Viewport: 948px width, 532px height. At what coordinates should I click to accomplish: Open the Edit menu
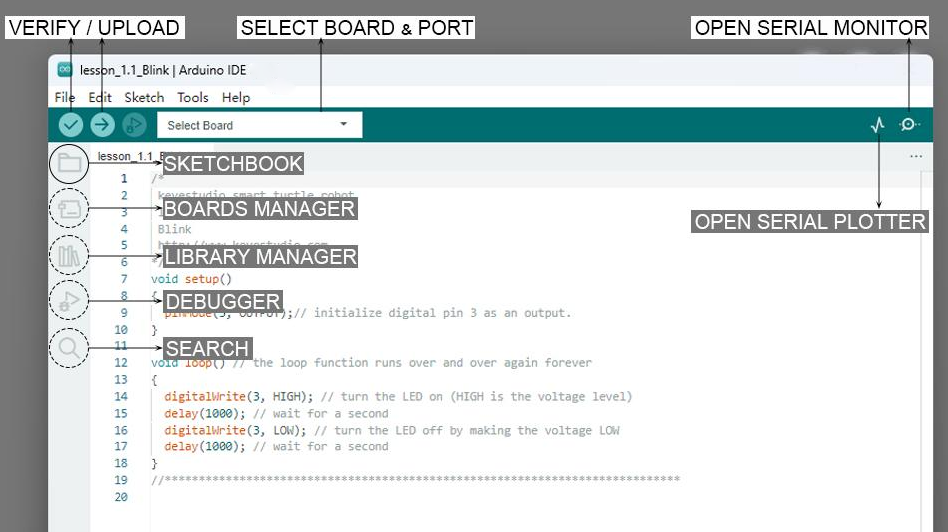click(x=100, y=97)
